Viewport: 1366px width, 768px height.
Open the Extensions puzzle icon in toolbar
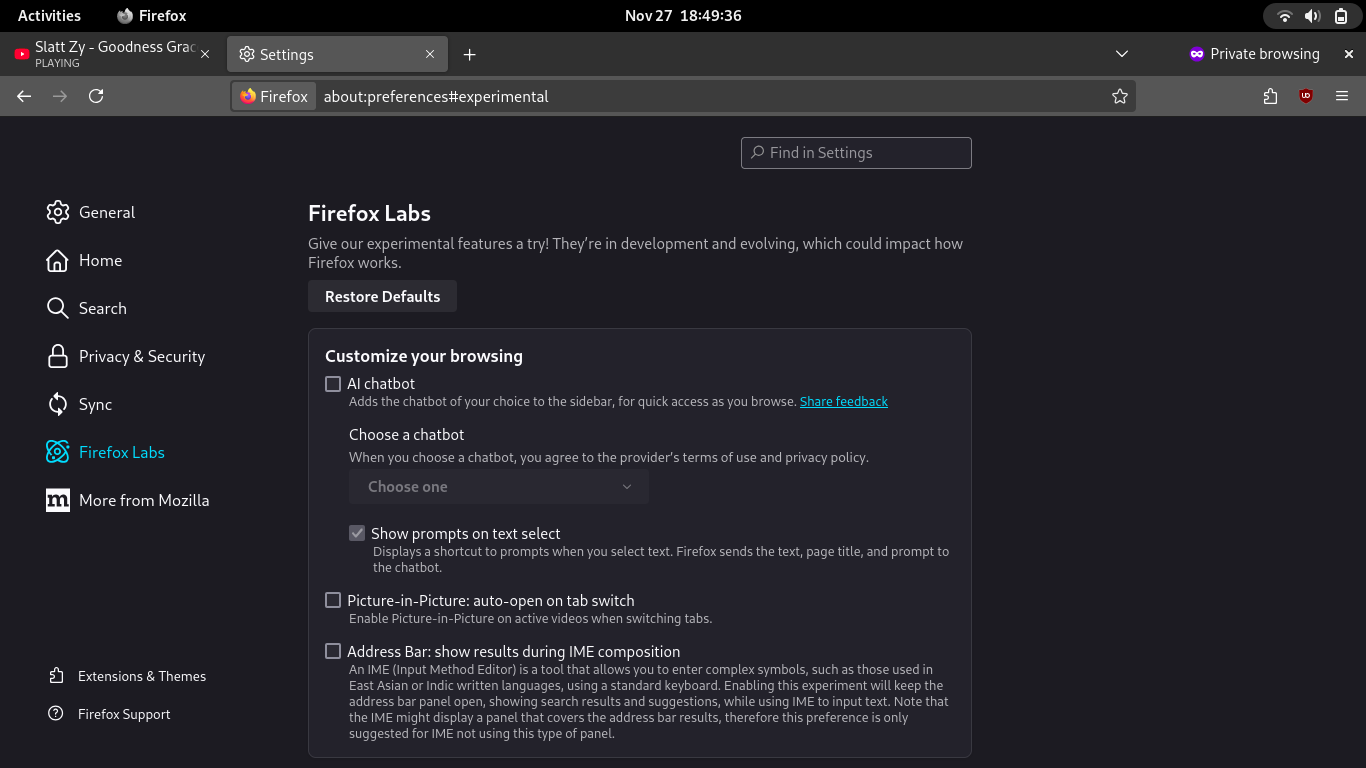(1270, 96)
